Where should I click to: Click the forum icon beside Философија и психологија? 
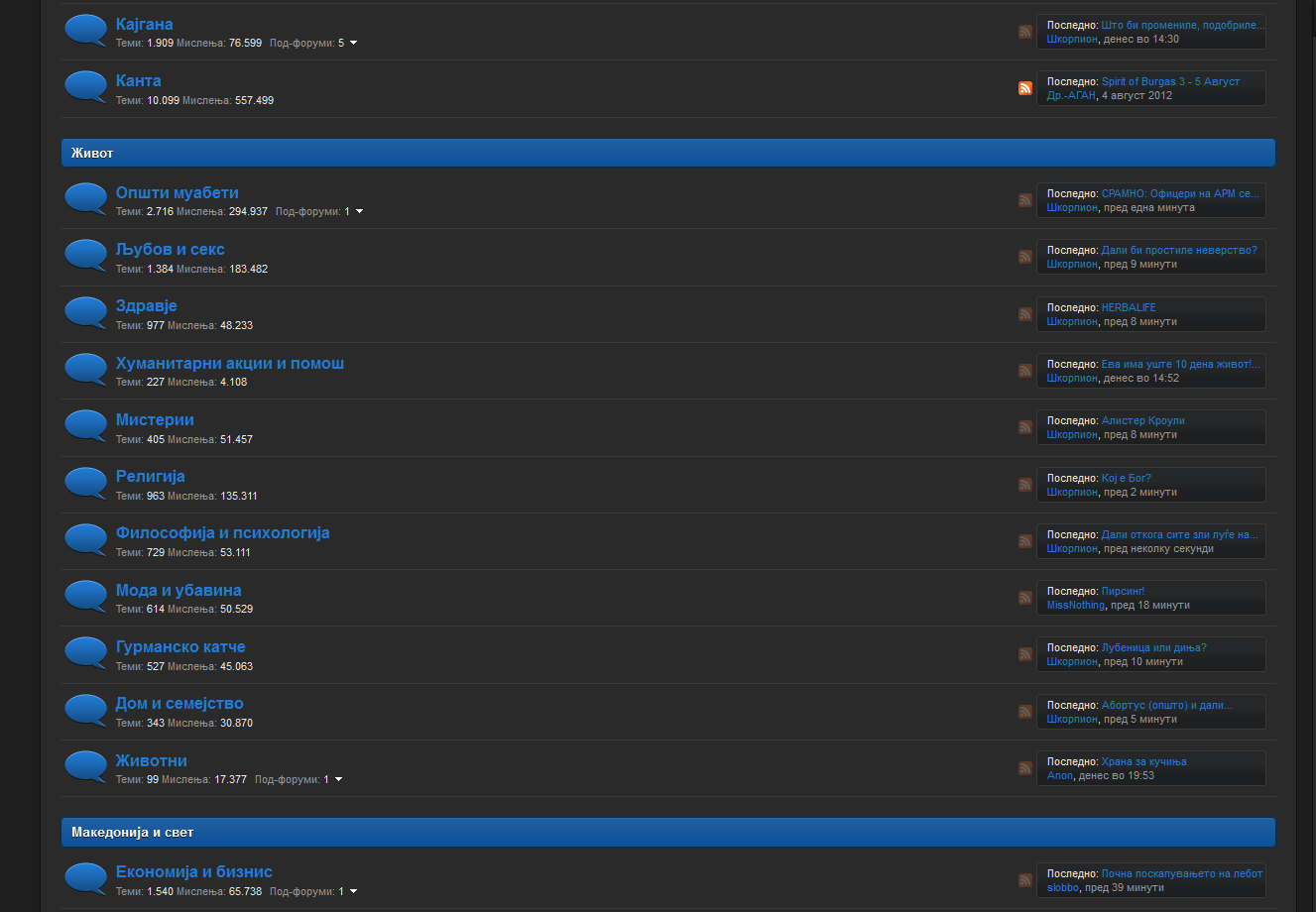click(86, 539)
